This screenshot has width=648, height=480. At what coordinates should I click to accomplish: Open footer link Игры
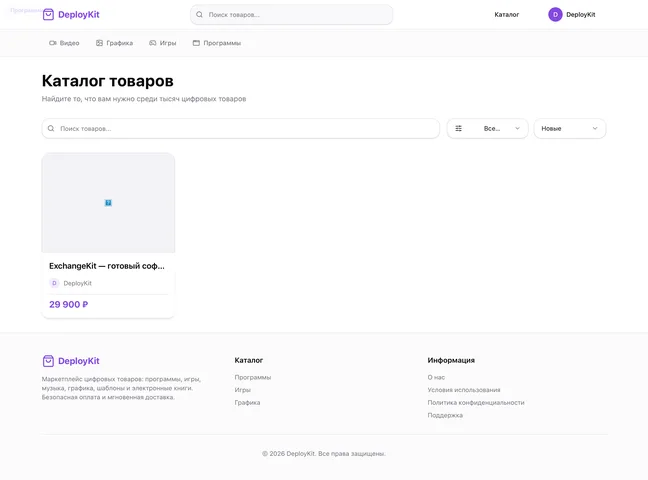243,390
